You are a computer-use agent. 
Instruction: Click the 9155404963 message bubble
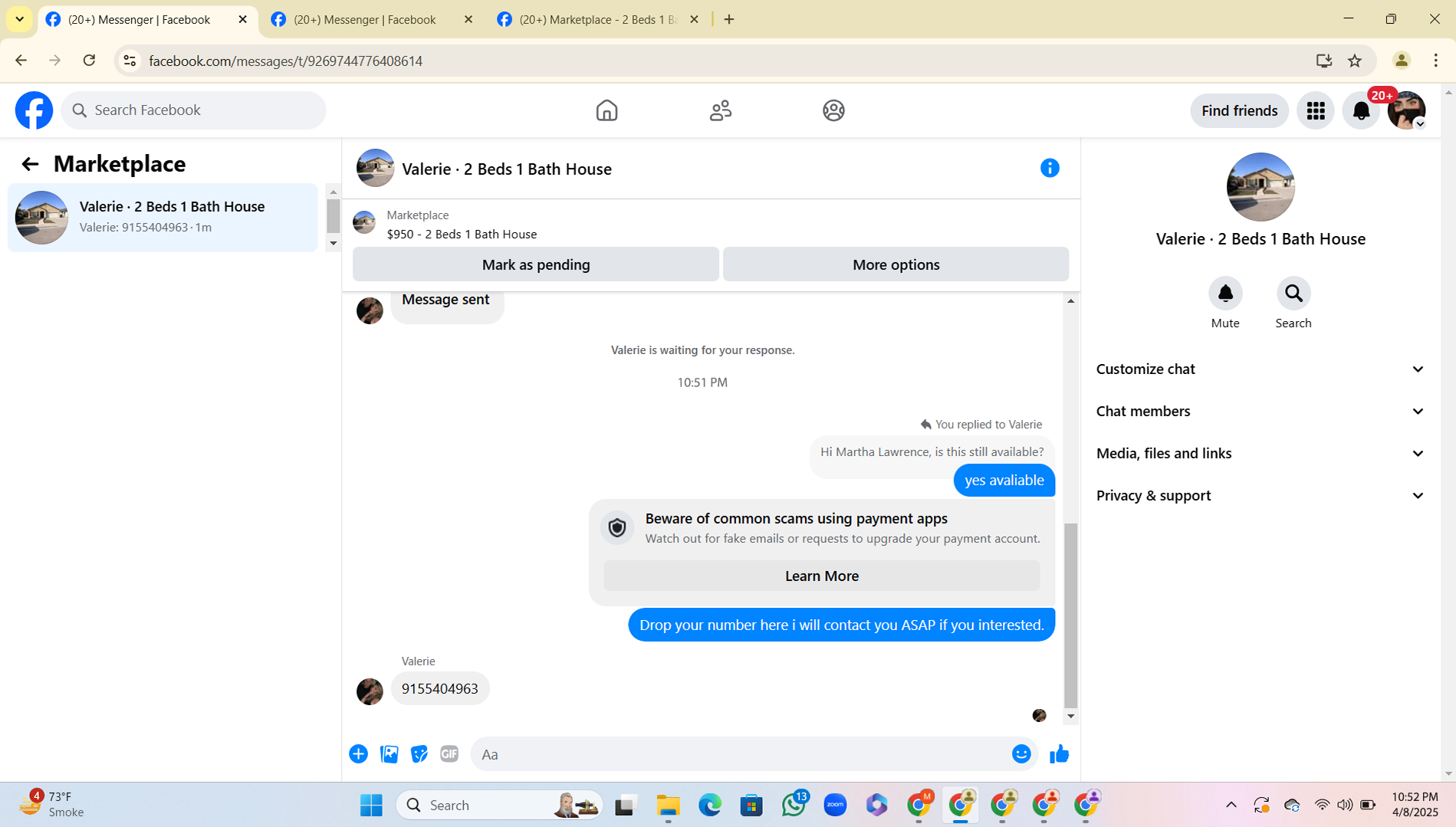440,688
